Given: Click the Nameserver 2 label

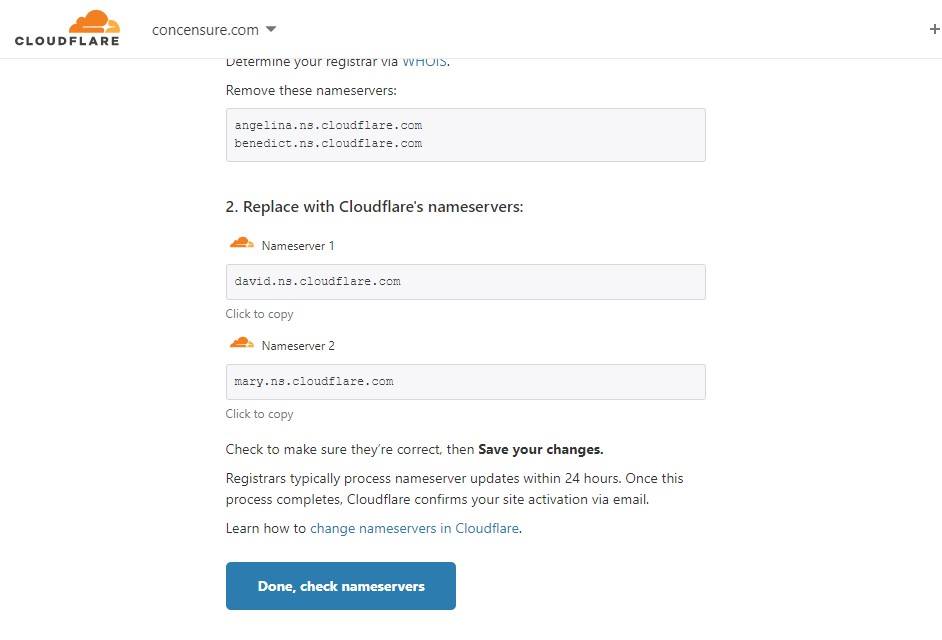Looking at the screenshot, I should [298, 346].
